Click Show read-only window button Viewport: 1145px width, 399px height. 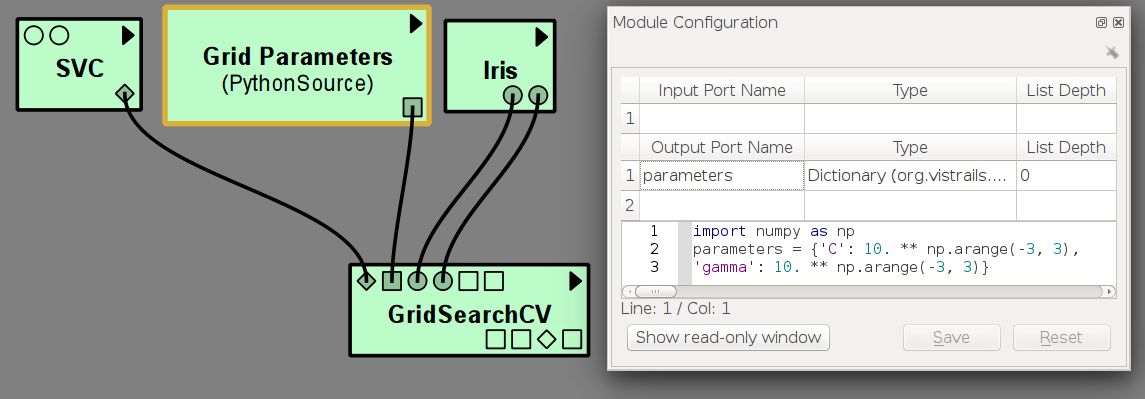pyautogui.click(x=728, y=338)
